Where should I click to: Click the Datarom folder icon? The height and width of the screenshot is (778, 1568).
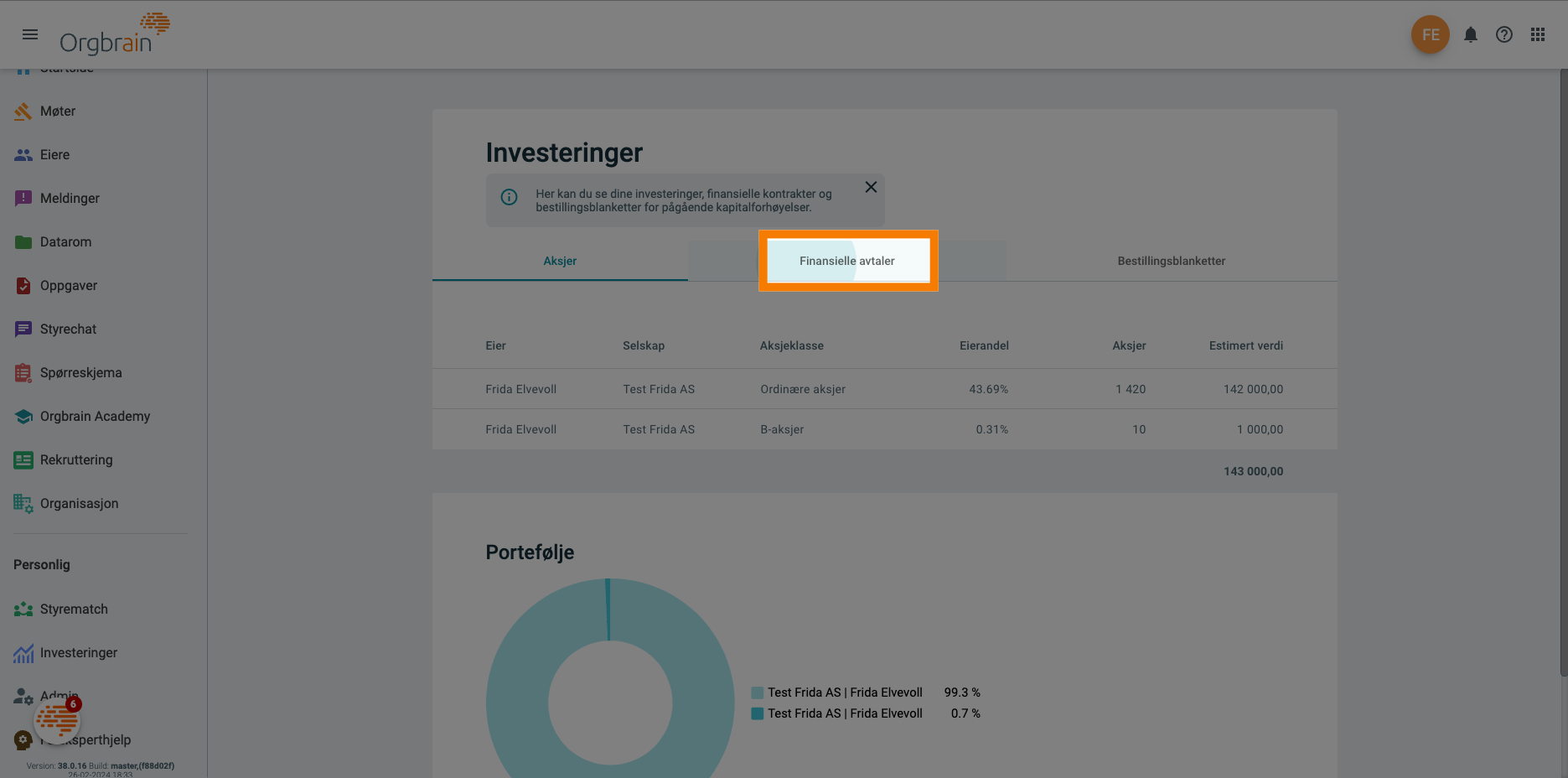pyautogui.click(x=23, y=241)
